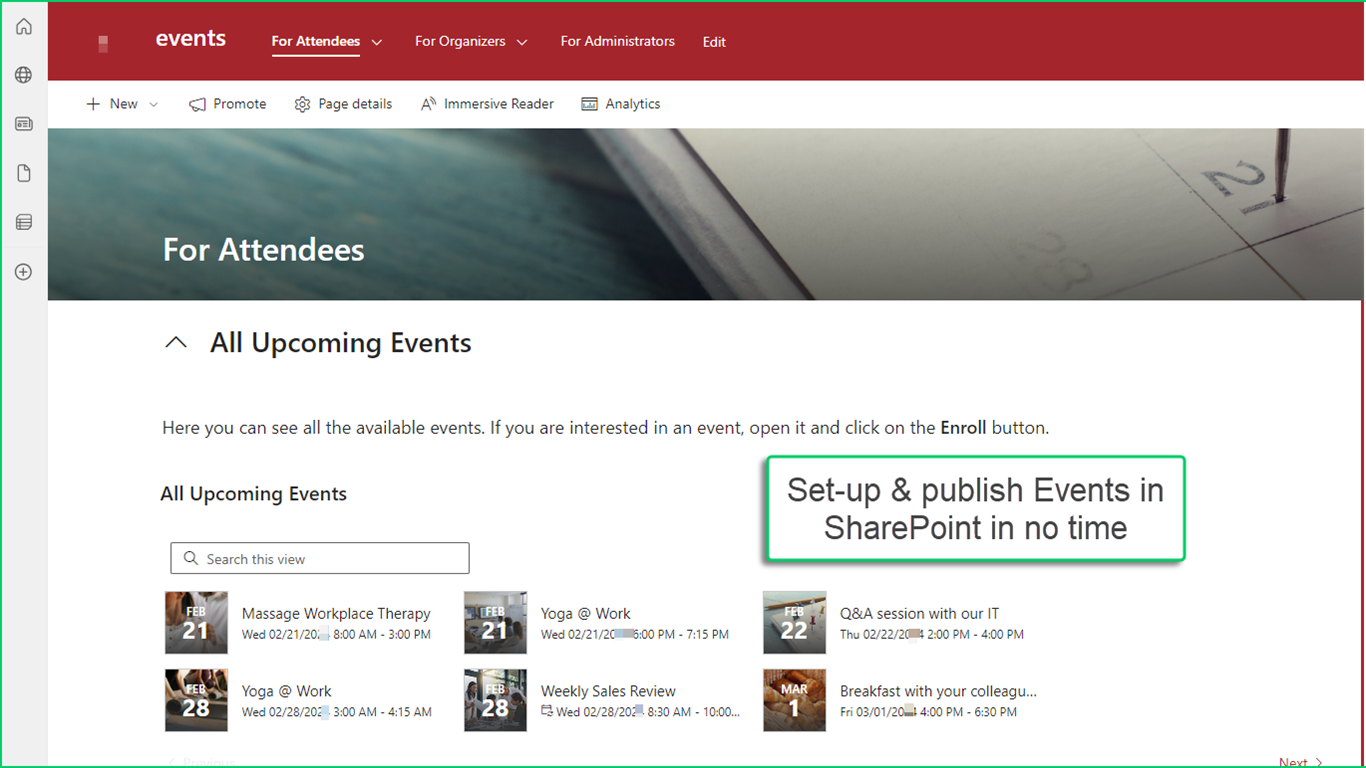Click the 4:00 PM - 6:30 PM time text
Viewport: 1366px width, 768px height.
(968, 712)
